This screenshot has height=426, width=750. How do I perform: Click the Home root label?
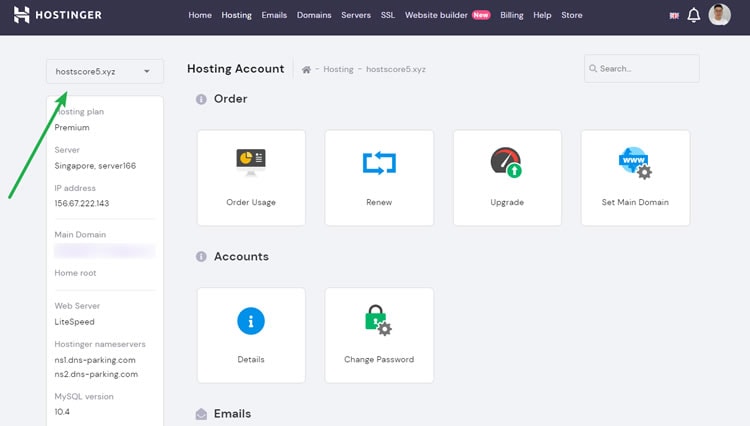pos(75,273)
